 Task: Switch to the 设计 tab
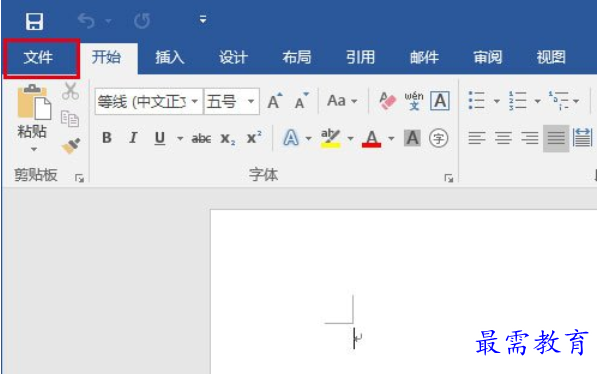(x=233, y=58)
